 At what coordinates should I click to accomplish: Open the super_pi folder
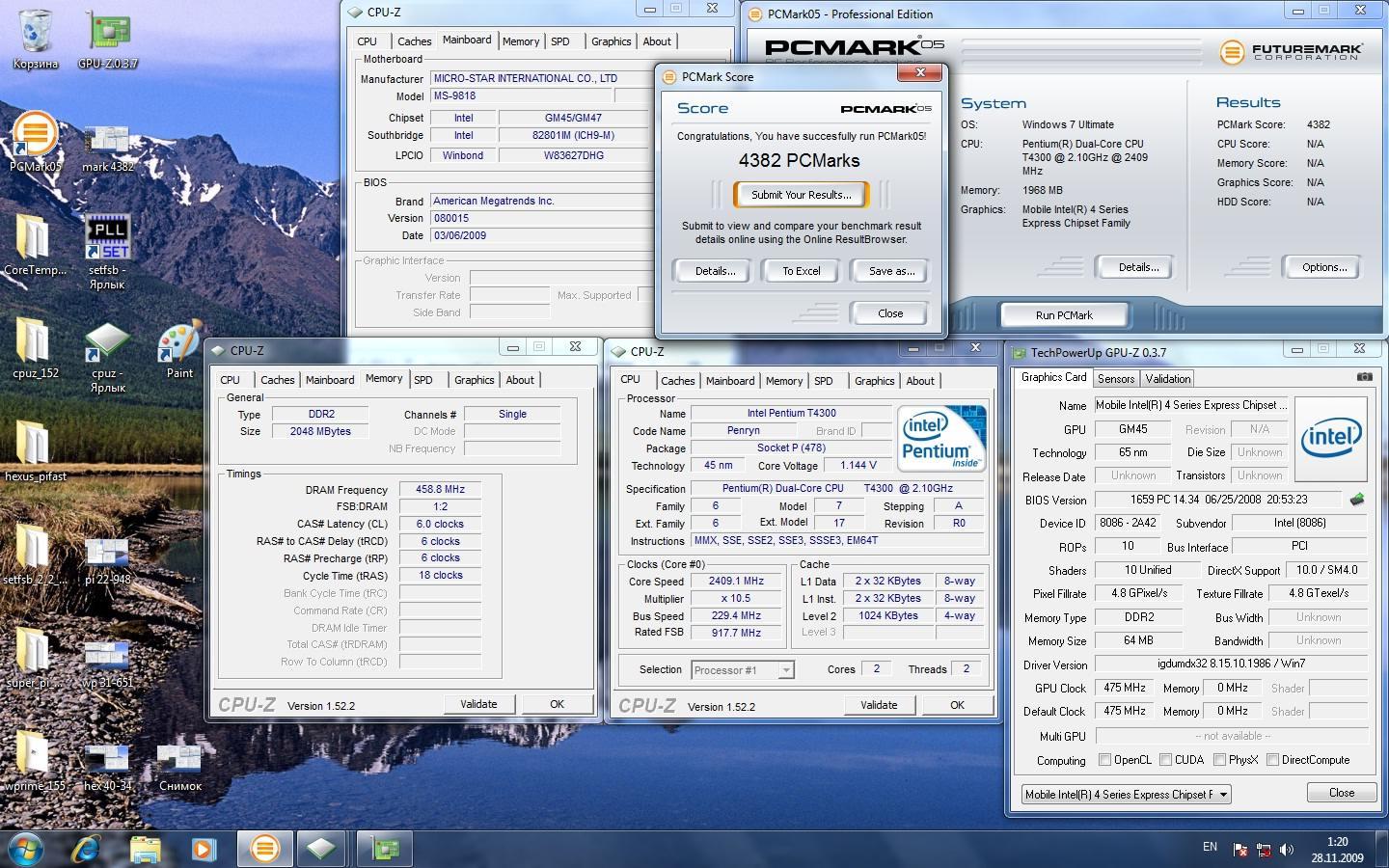pyautogui.click(x=35, y=658)
